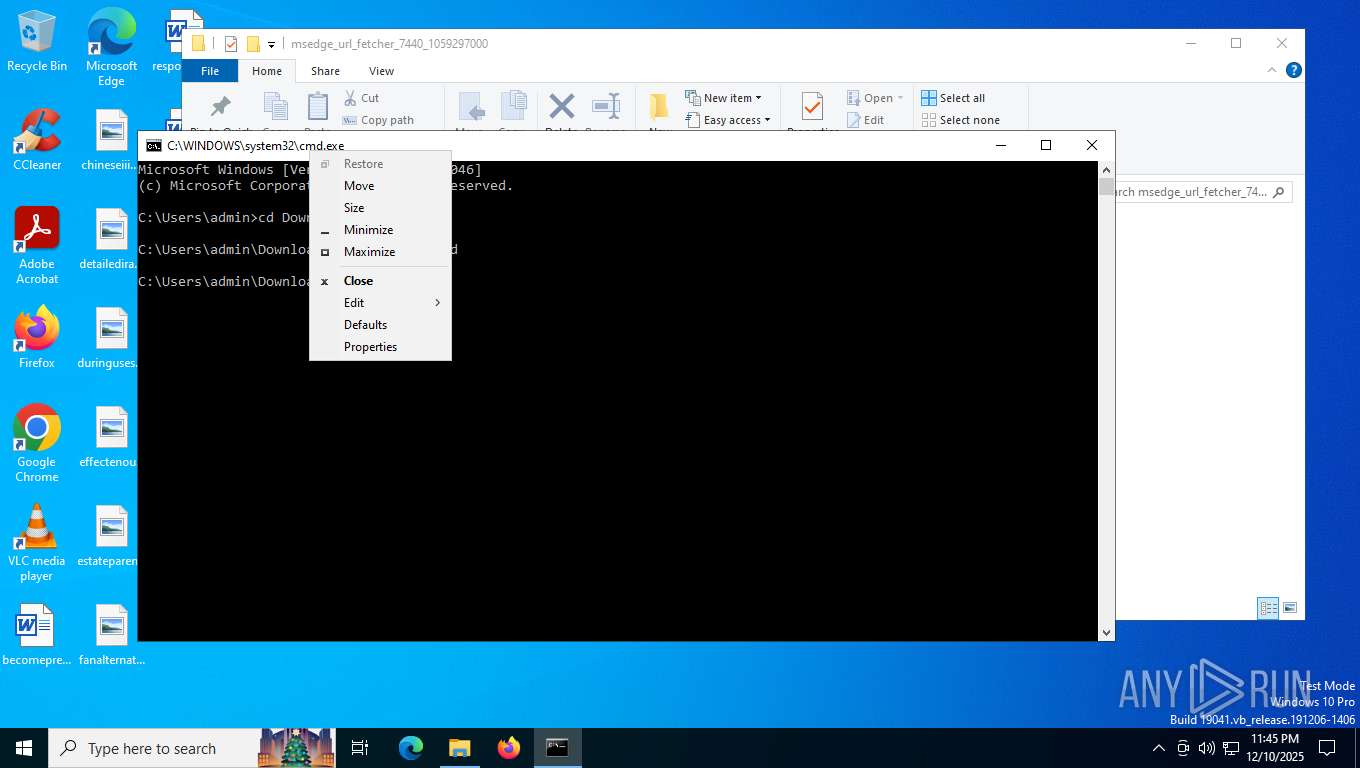The width and height of the screenshot is (1360, 768).
Task: Launch Google Chrome from the desktop
Action: [37, 443]
